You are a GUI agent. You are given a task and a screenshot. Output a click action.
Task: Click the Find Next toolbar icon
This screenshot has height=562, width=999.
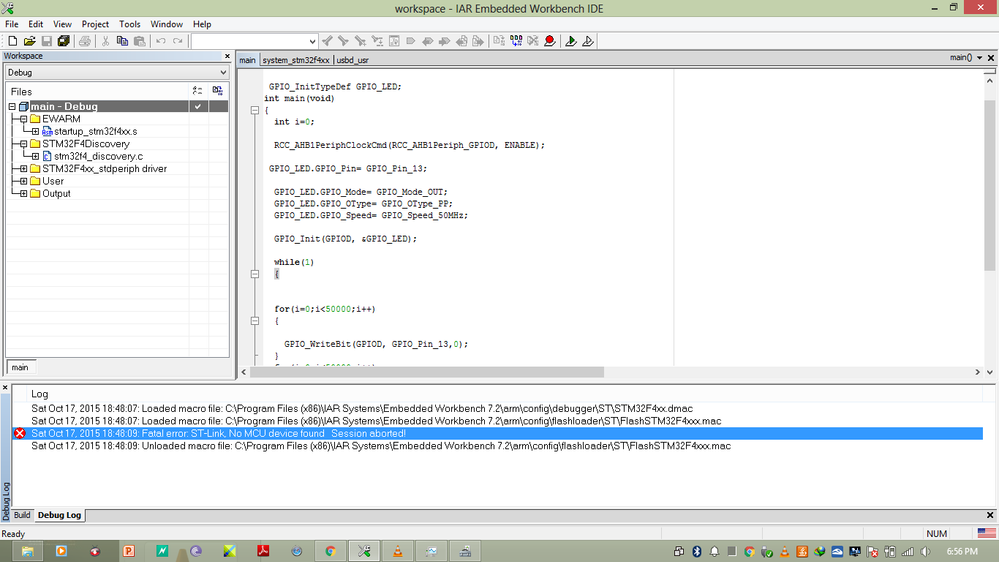343,41
